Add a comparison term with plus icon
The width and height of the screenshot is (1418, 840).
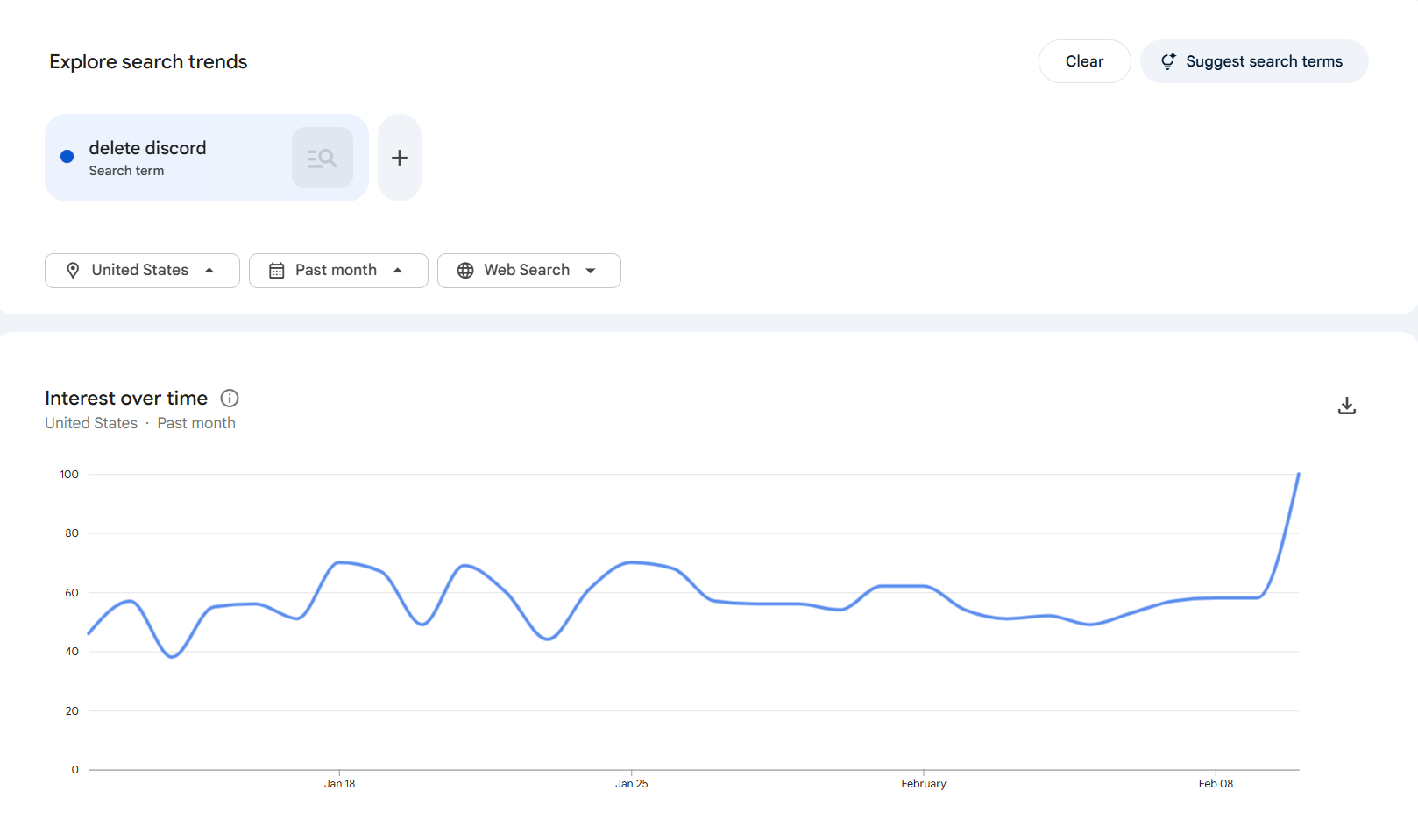click(x=400, y=158)
